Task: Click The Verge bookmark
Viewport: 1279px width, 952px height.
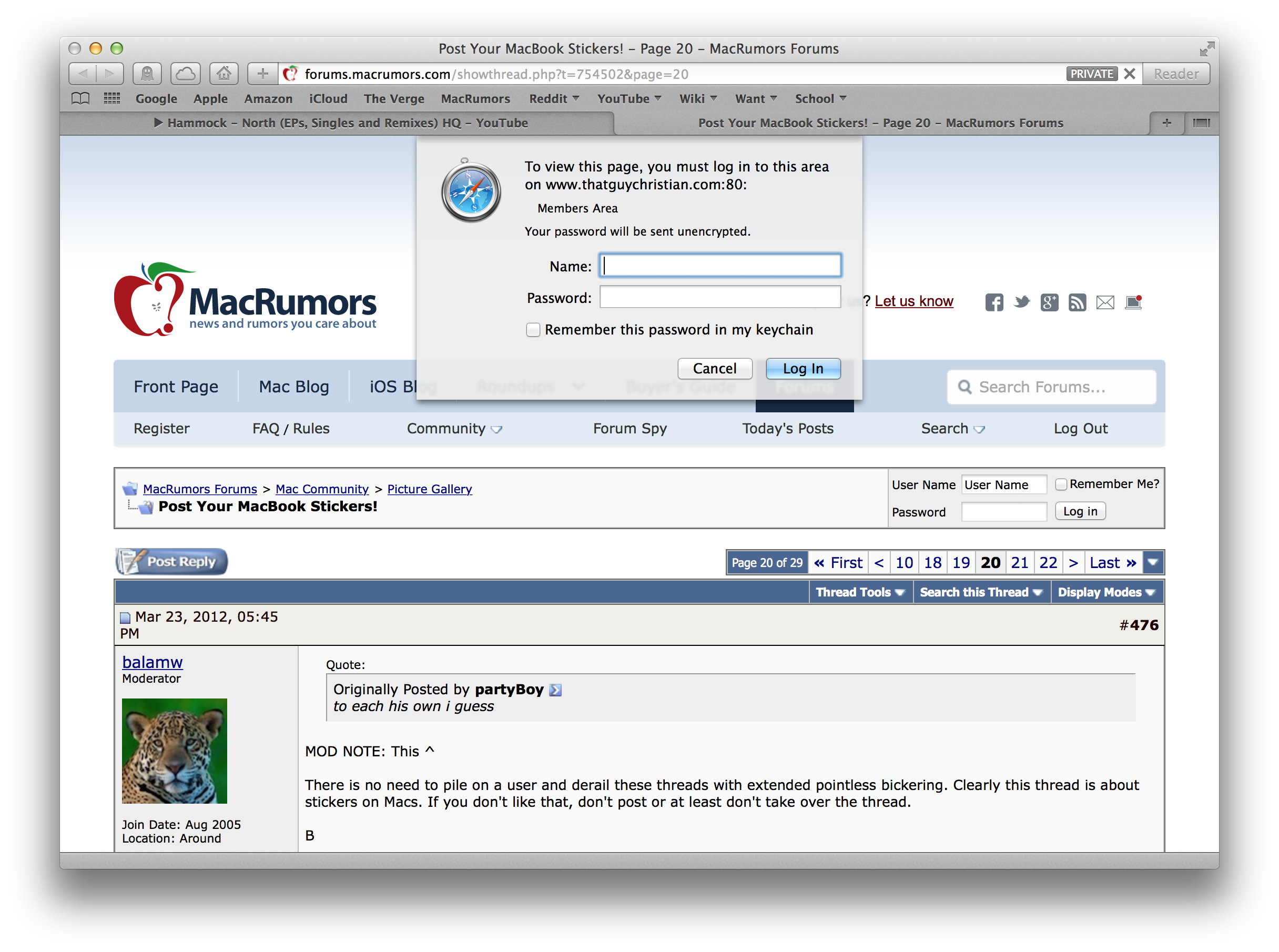Action: [x=393, y=98]
